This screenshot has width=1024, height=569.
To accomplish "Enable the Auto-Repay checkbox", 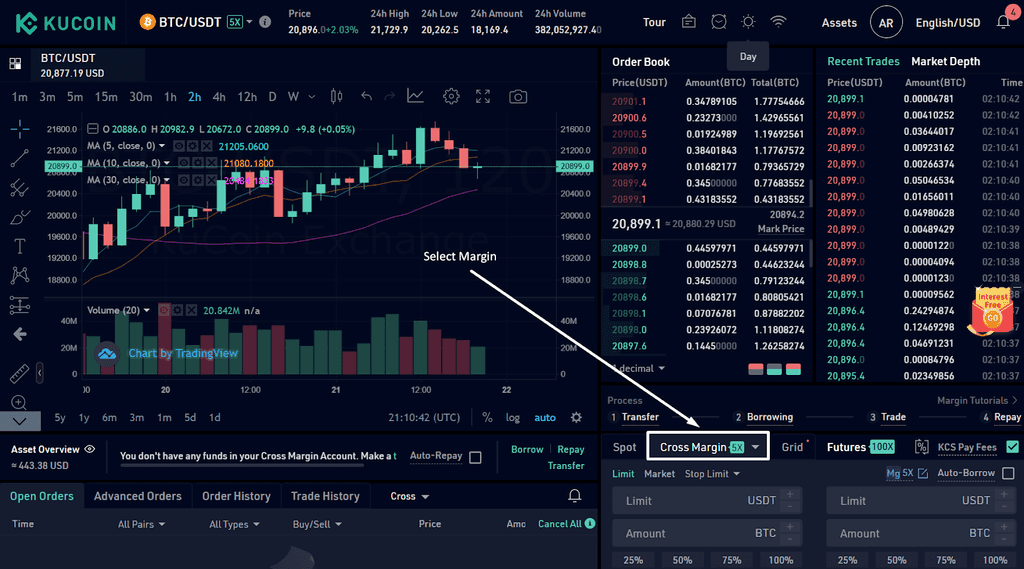I will [x=475, y=457].
